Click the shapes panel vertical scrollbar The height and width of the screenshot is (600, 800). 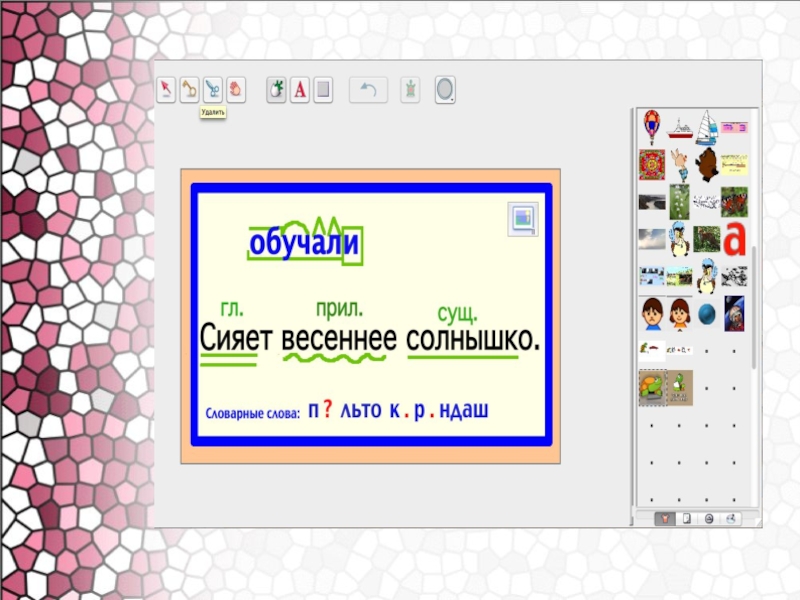[754, 306]
